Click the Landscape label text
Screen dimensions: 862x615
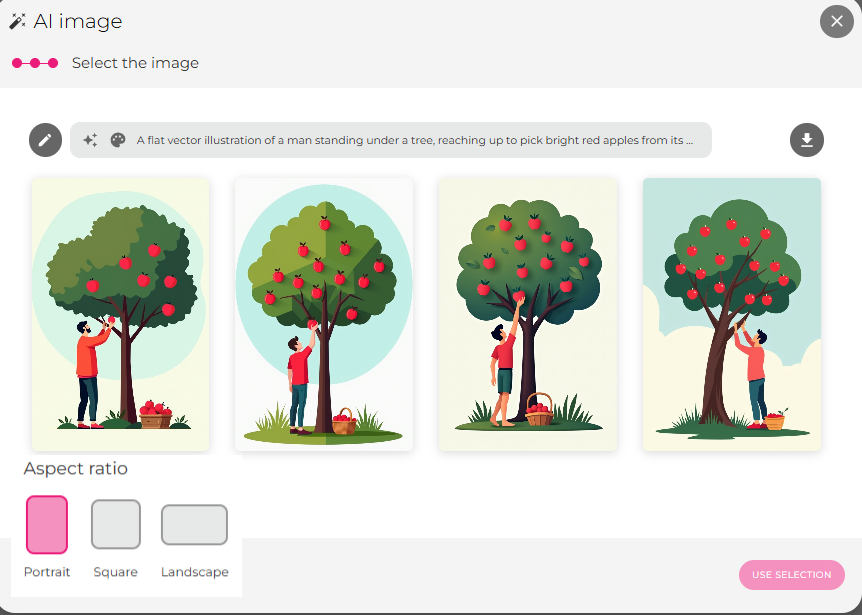tap(195, 572)
